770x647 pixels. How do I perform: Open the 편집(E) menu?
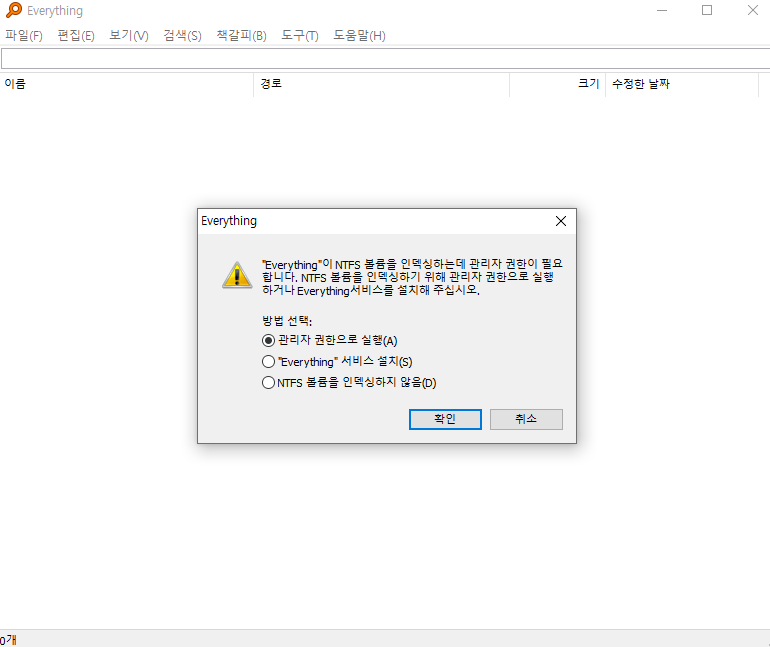tap(76, 35)
